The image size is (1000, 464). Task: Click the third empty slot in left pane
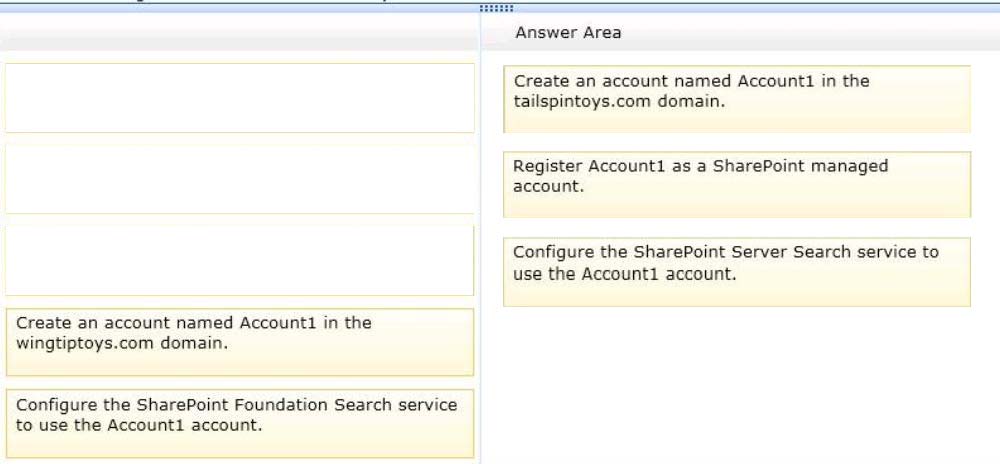(x=240, y=260)
